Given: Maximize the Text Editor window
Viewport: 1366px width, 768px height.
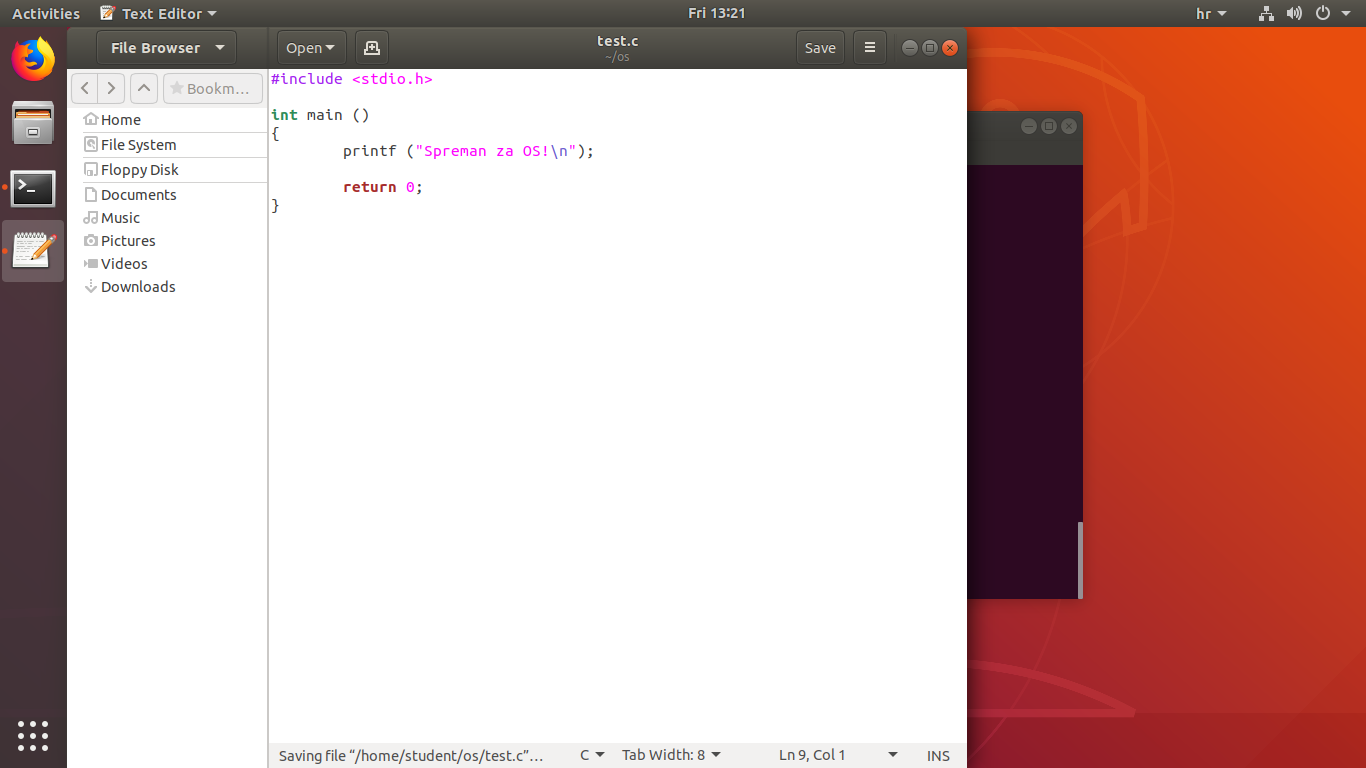Looking at the screenshot, I should [x=930, y=48].
